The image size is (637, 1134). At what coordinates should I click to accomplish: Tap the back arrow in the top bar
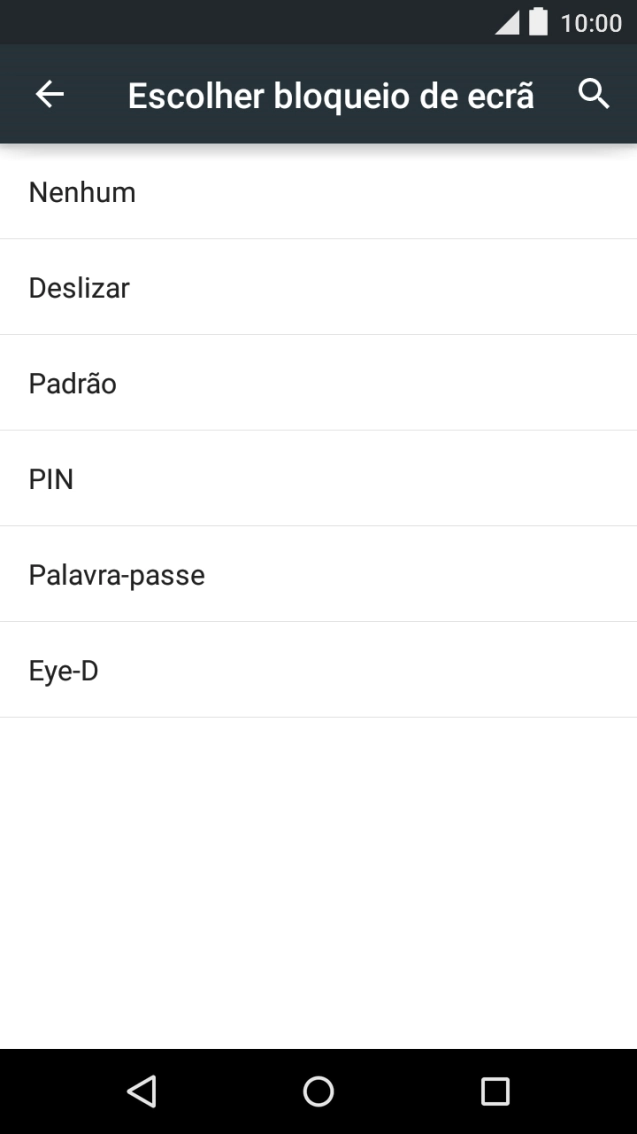click(x=48, y=95)
